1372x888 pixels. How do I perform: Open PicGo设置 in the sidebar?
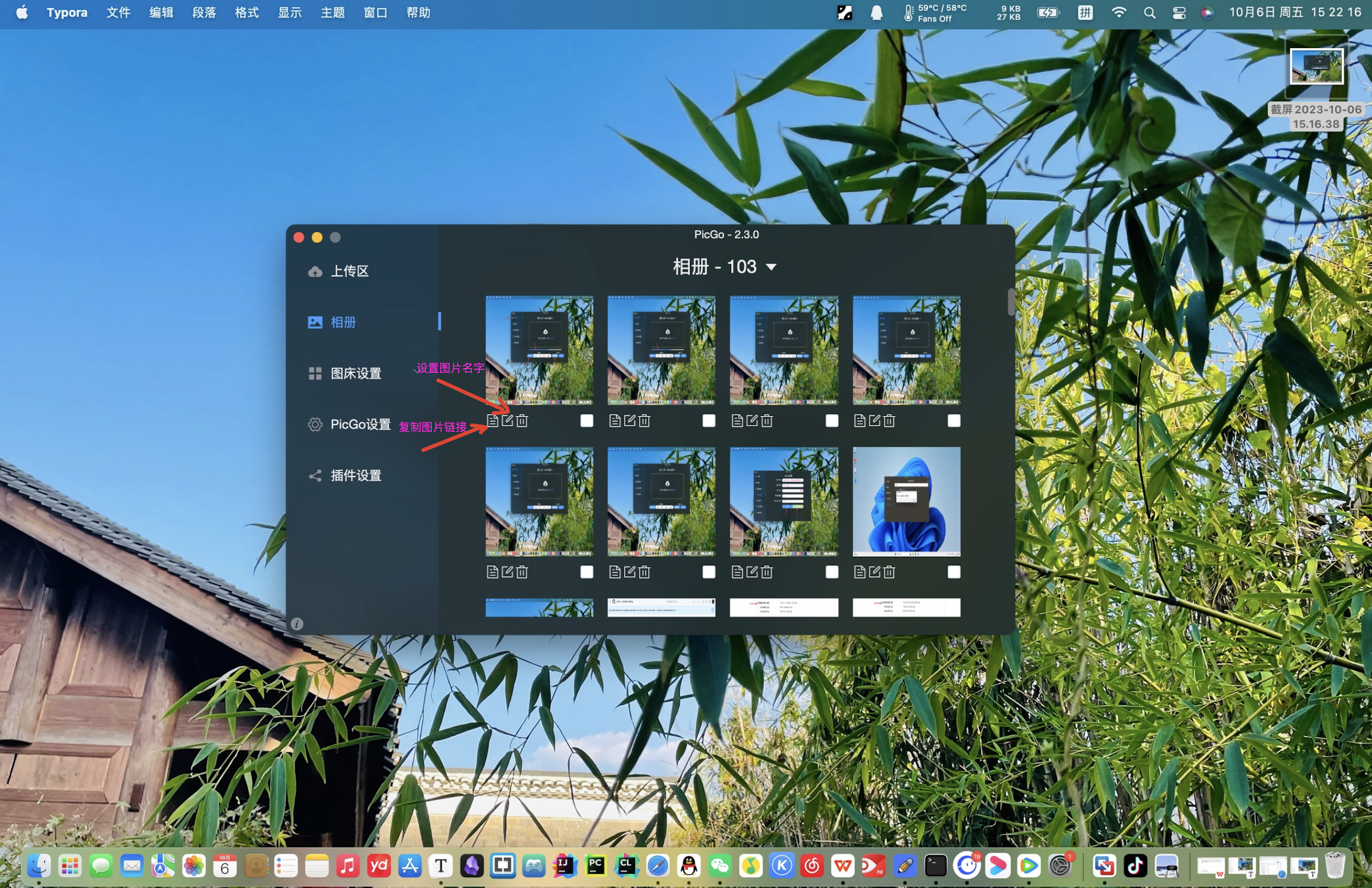360,425
